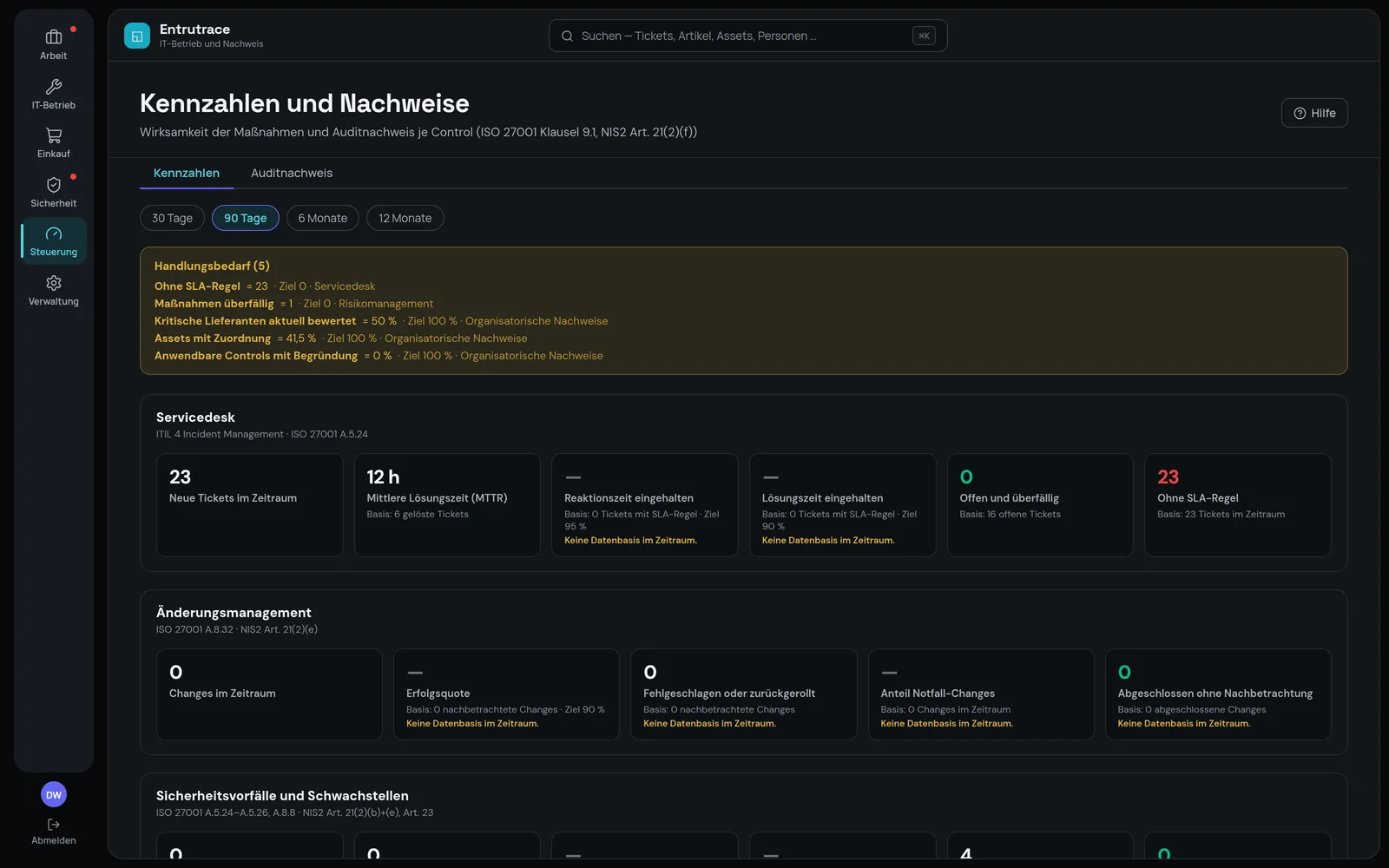The height and width of the screenshot is (868, 1389).
Task: Click the Handlungsbedarf (5) heading
Action: [x=212, y=266]
